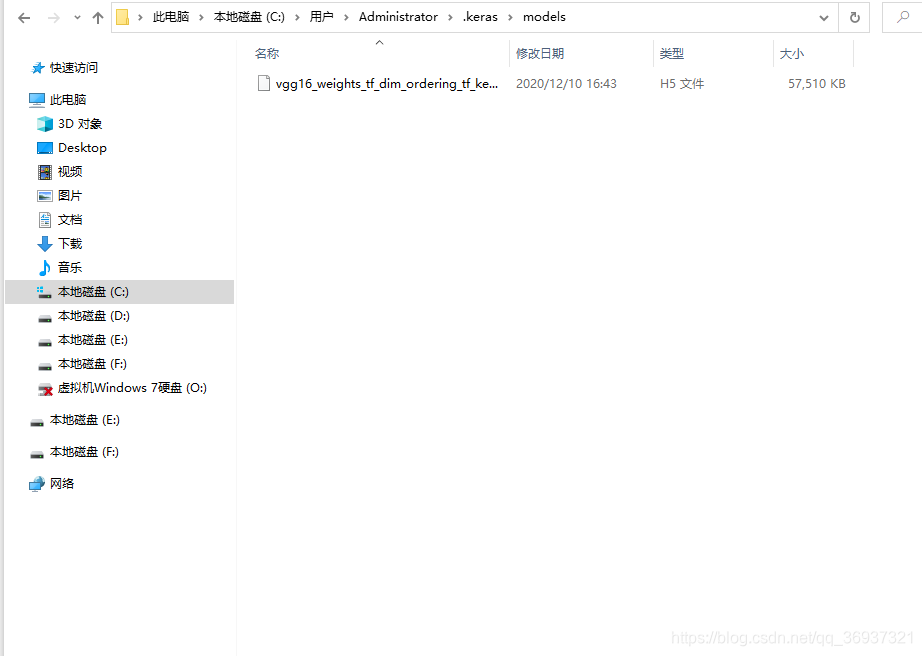Open the forward navigation history dropdown arrow
Image resolution: width=922 pixels, height=656 pixels.
[75, 17]
